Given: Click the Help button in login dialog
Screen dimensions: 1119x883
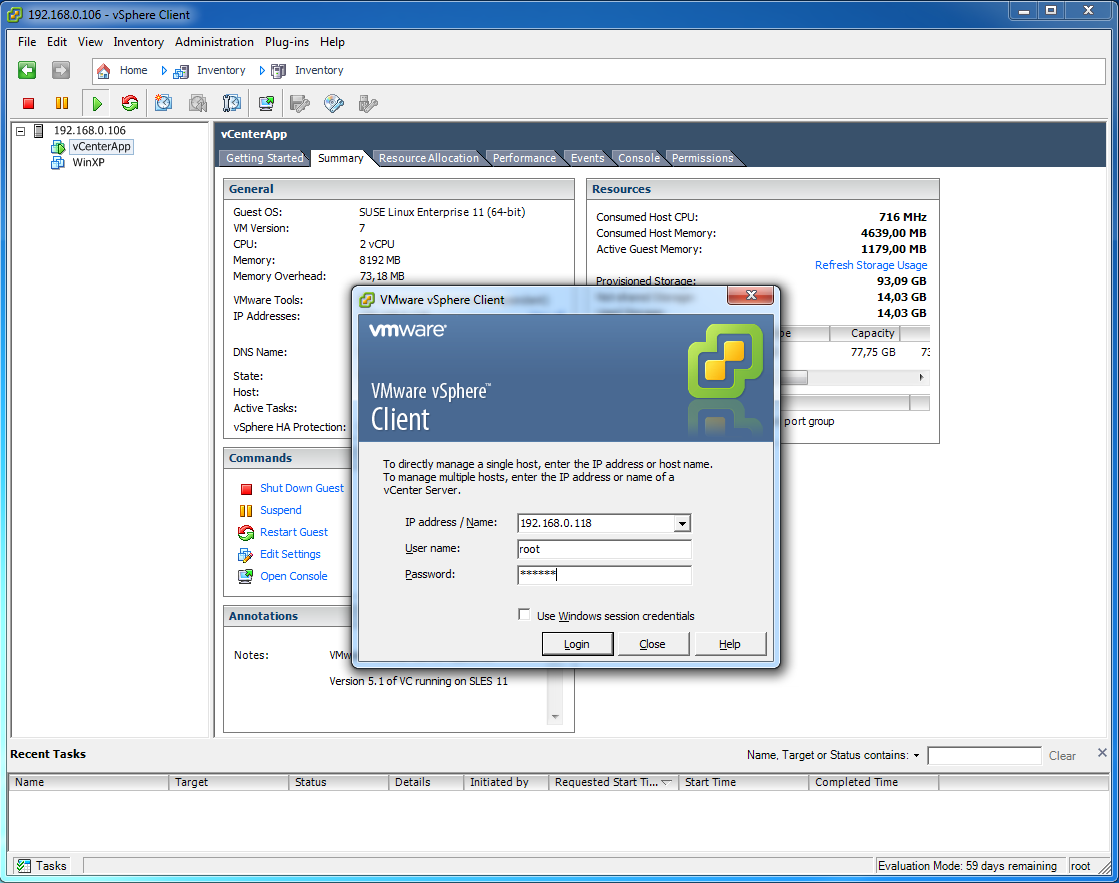Looking at the screenshot, I should [729, 644].
